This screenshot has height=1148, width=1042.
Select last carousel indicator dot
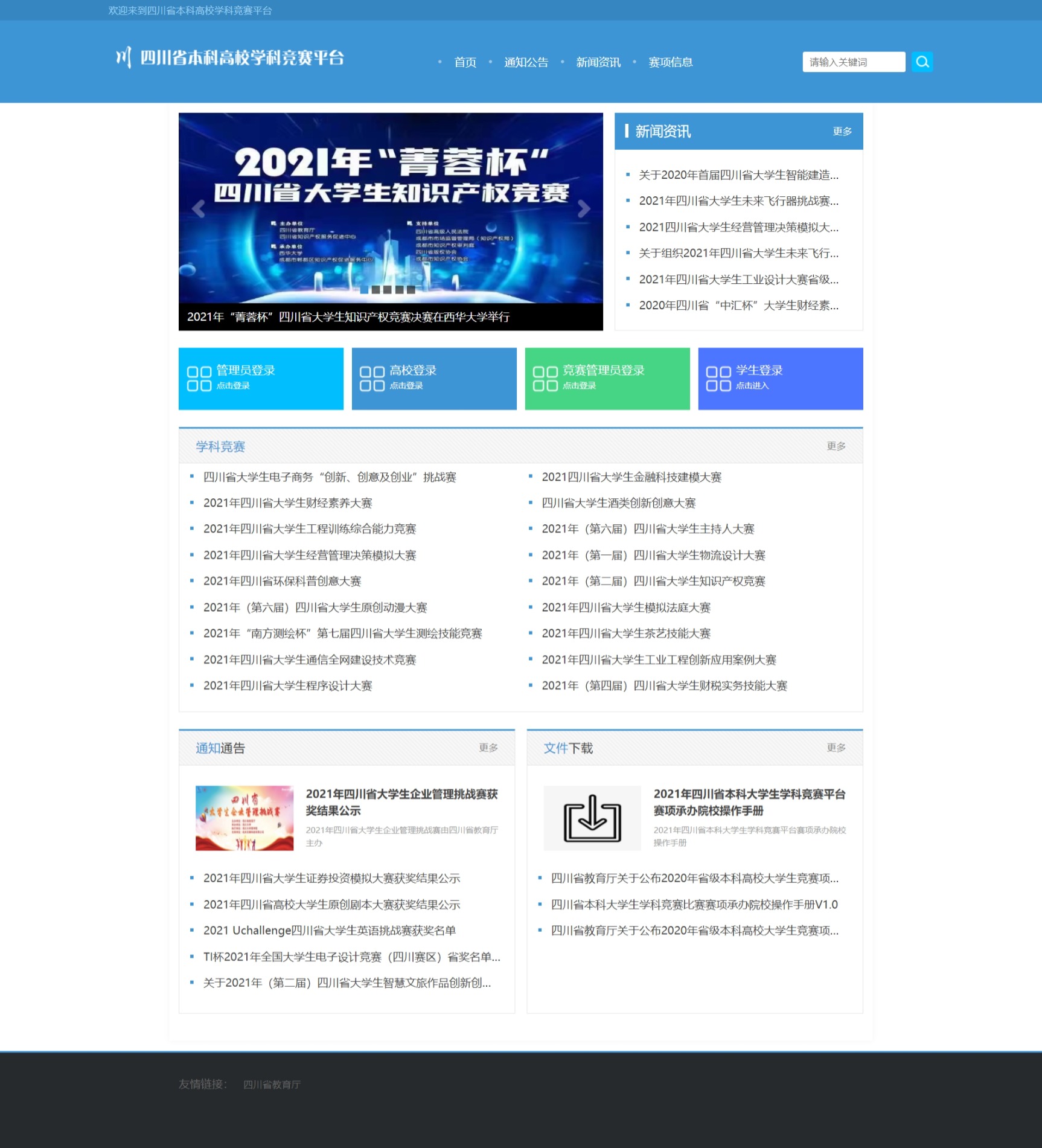point(411,290)
